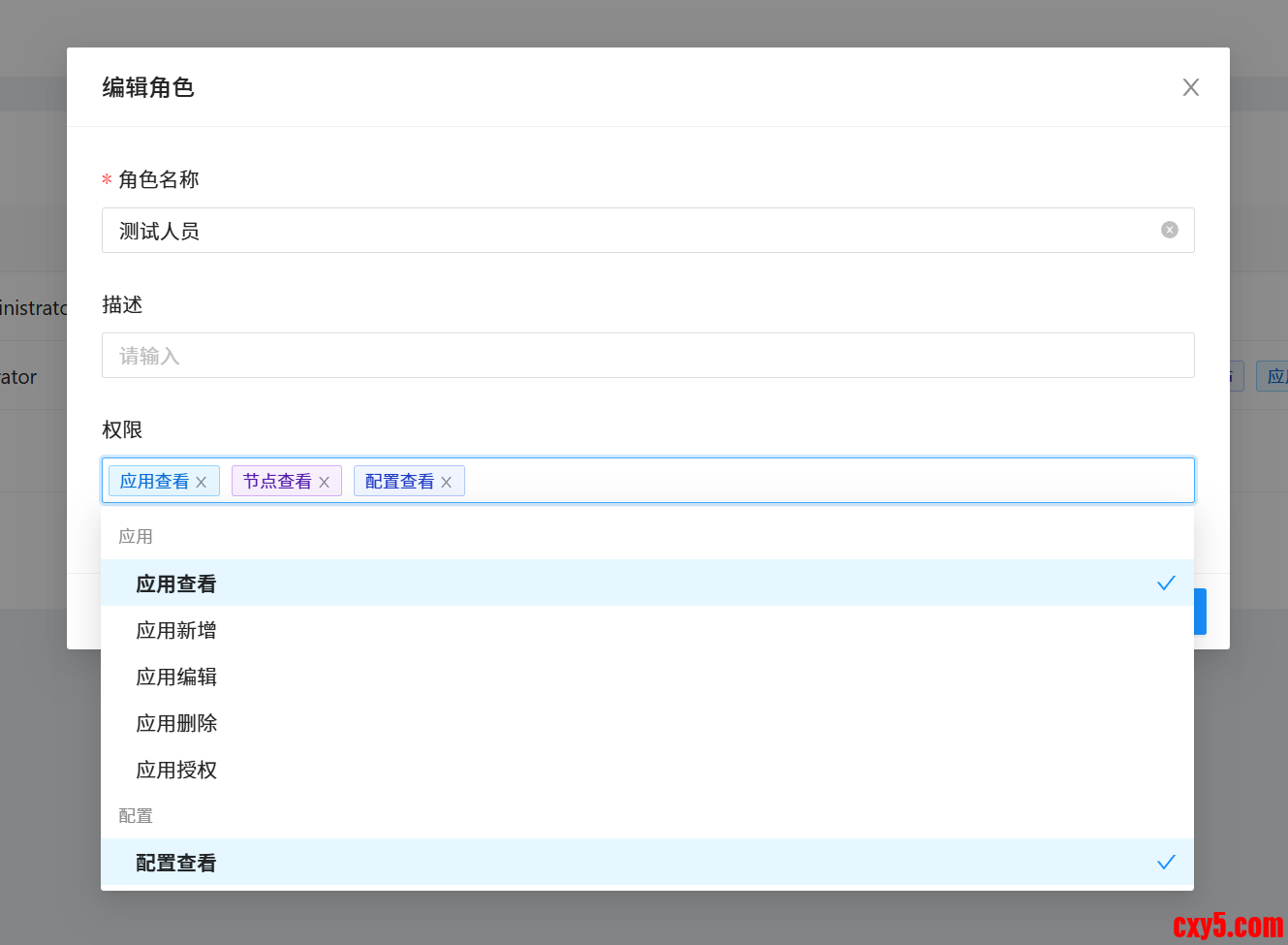Remove the 节点查看 tag
The height and width of the screenshot is (945, 1288).
click(324, 482)
